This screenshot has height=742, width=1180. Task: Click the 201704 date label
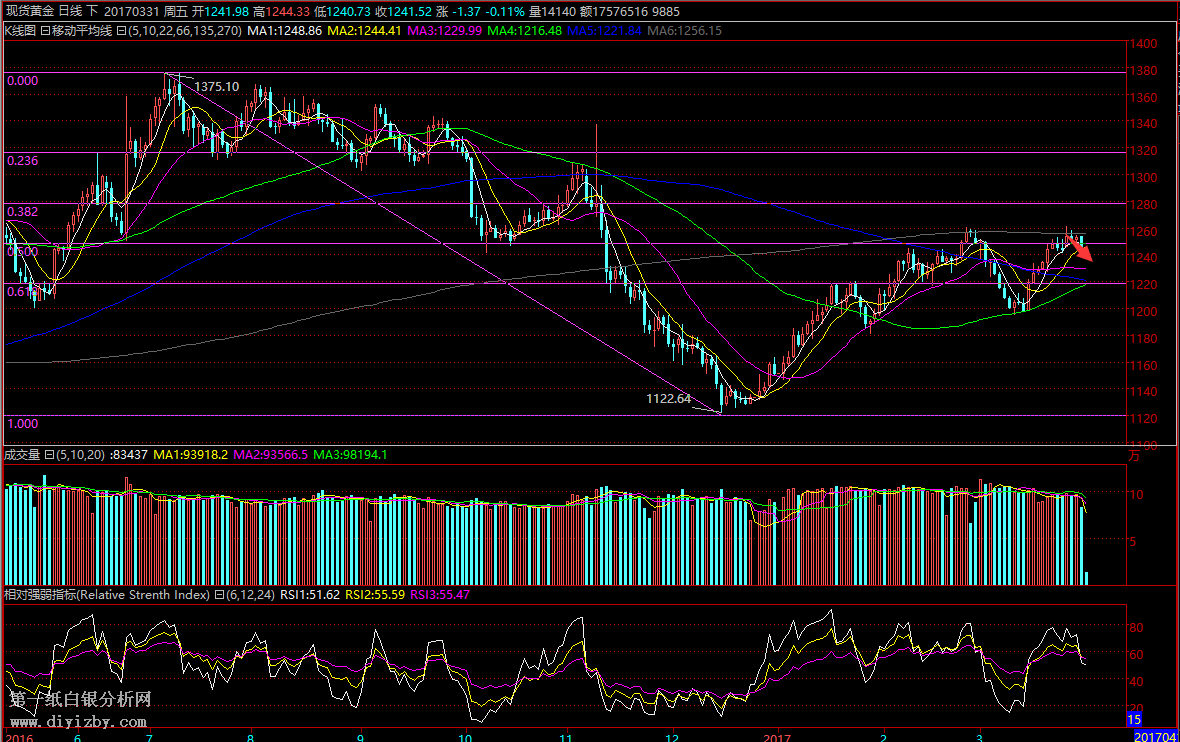[1155, 736]
